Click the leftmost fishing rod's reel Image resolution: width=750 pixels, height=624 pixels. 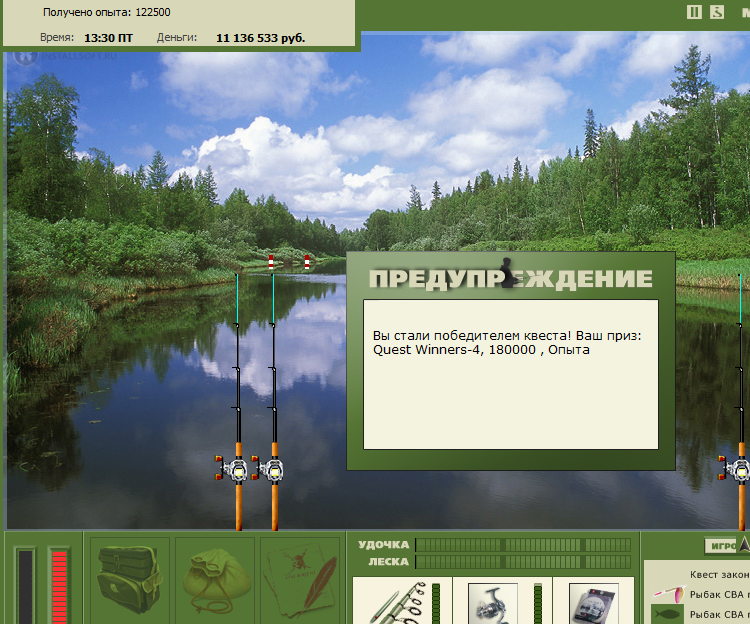(x=233, y=469)
